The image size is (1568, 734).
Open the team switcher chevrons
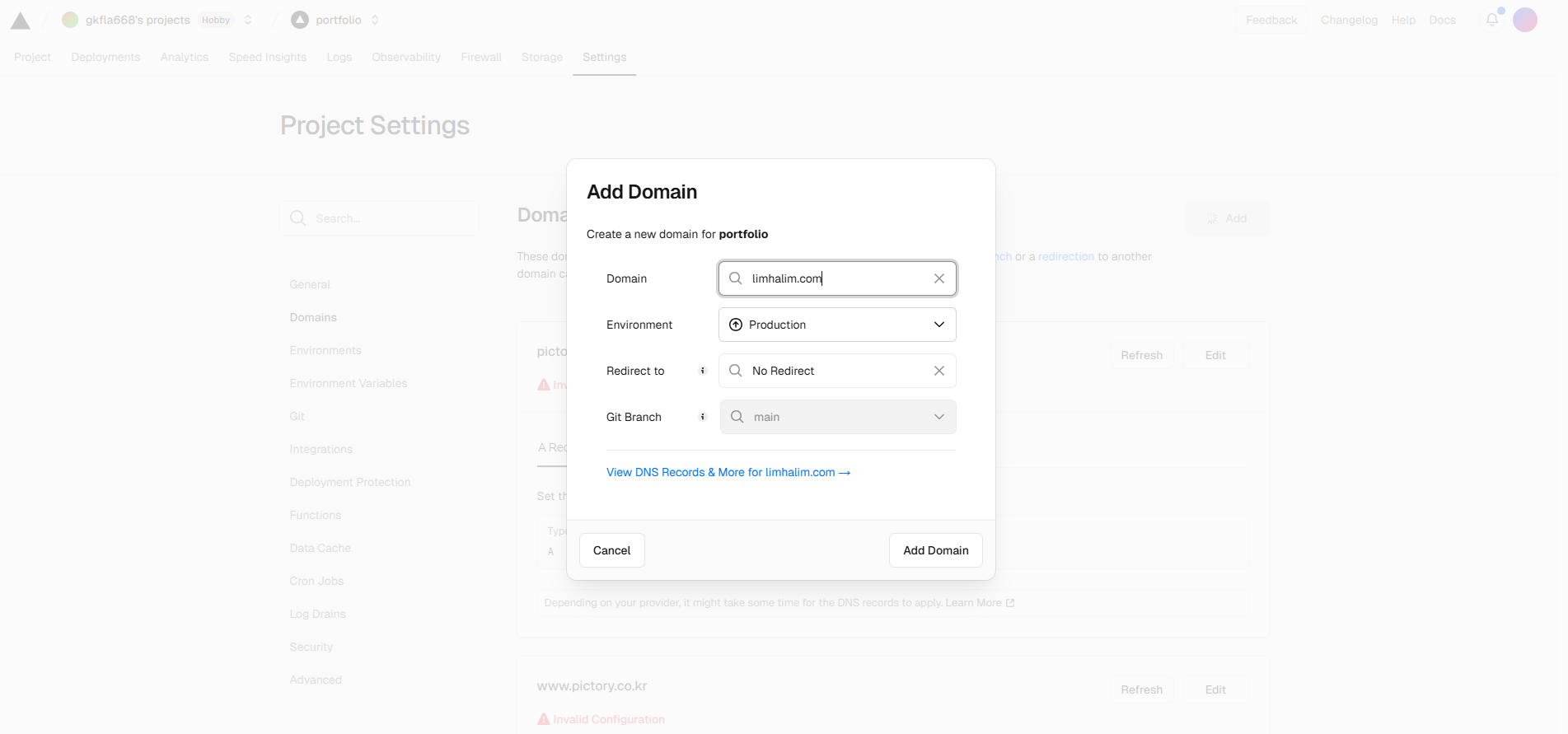(x=248, y=20)
